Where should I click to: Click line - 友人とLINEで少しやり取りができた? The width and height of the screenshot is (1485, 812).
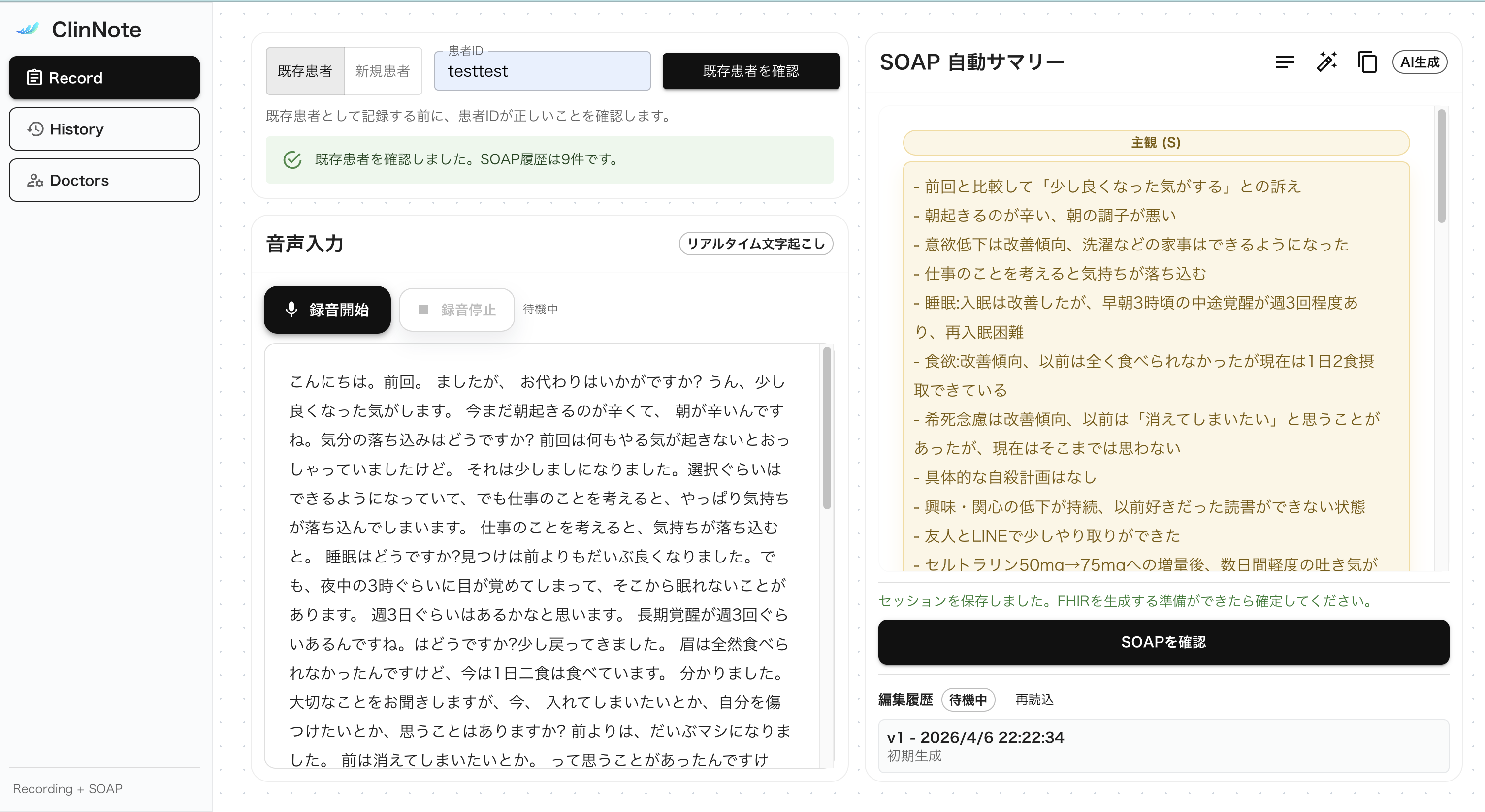[x=1047, y=536]
